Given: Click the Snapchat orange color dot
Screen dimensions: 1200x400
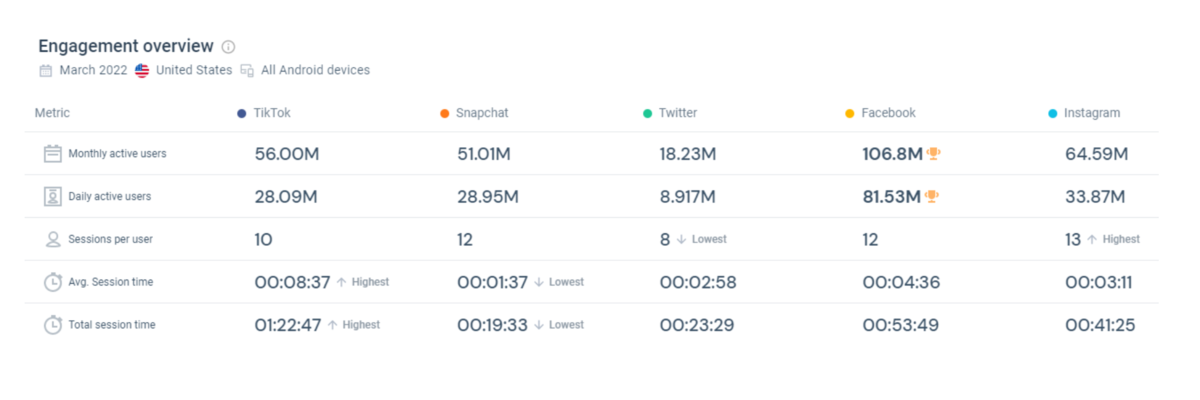Looking at the screenshot, I should (x=444, y=114).
